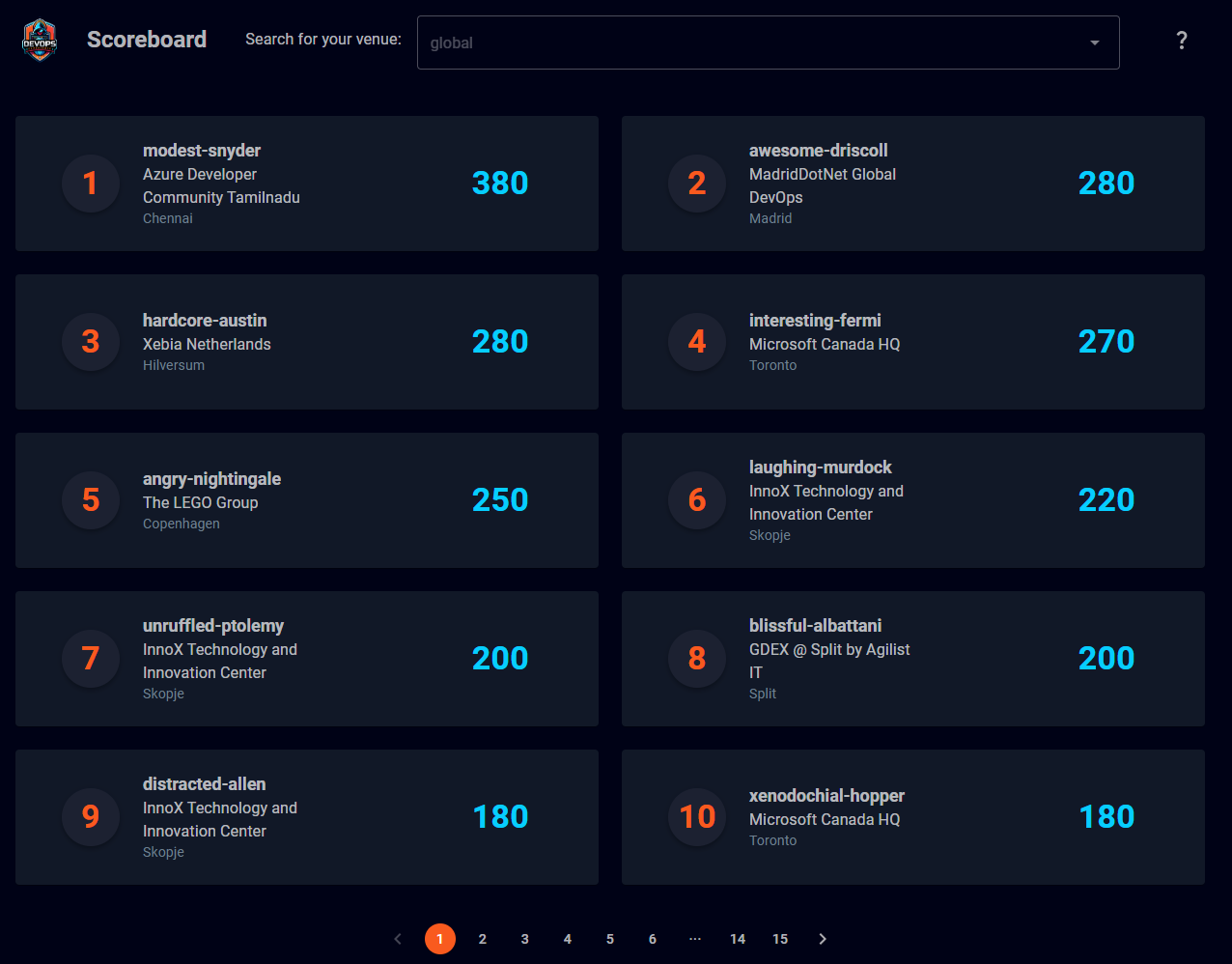The height and width of the screenshot is (964, 1232).
Task: Jump to page 4
Action: click(568, 939)
